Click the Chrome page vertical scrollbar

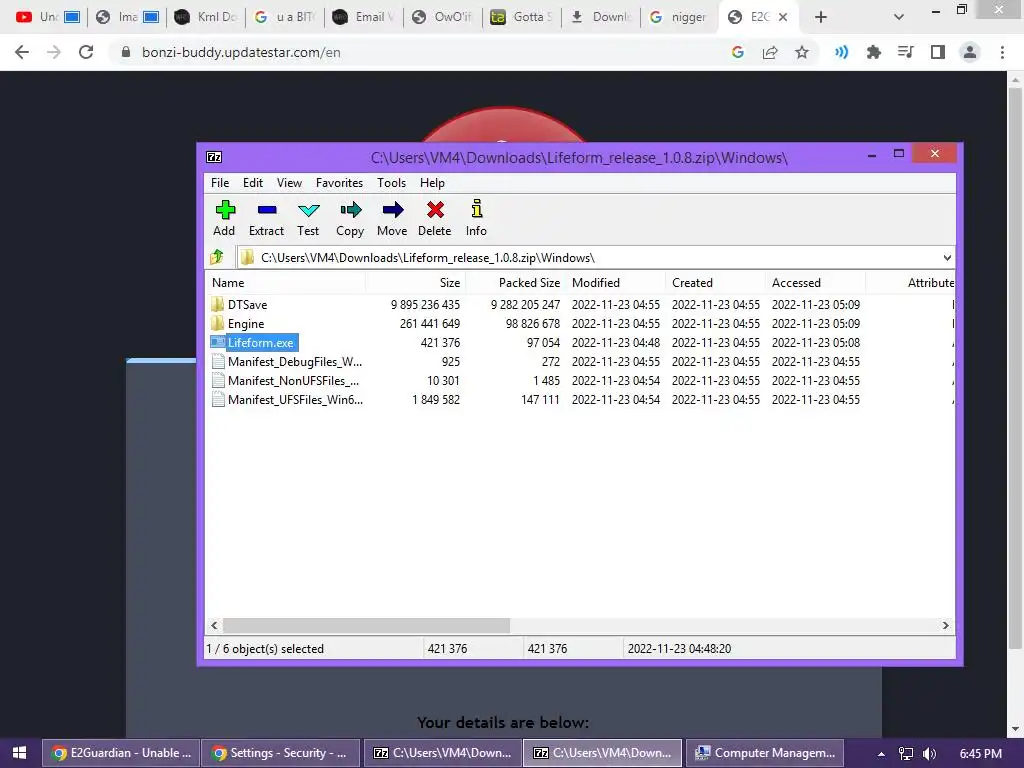[1015, 369]
